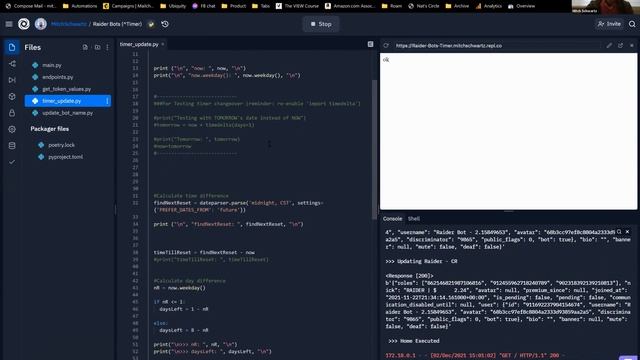Open search in top right corner
Image resolution: width=640 pixels, height=360 pixels.
[632, 24]
